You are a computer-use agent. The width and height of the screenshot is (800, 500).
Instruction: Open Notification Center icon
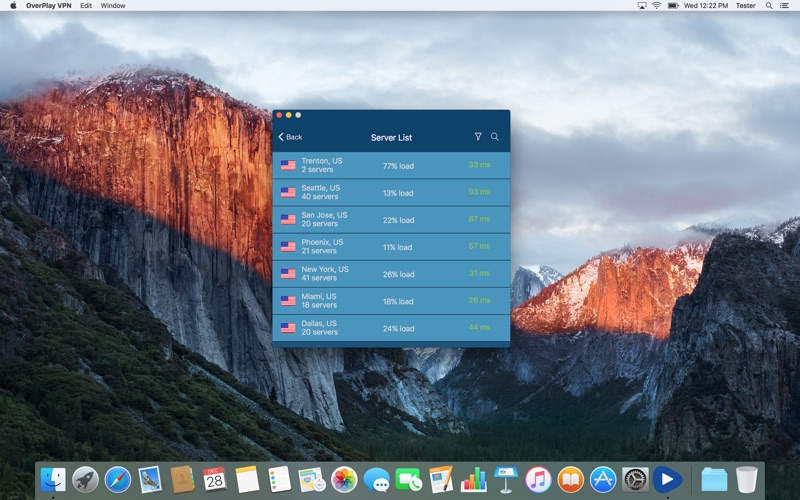[x=785, y=6]
